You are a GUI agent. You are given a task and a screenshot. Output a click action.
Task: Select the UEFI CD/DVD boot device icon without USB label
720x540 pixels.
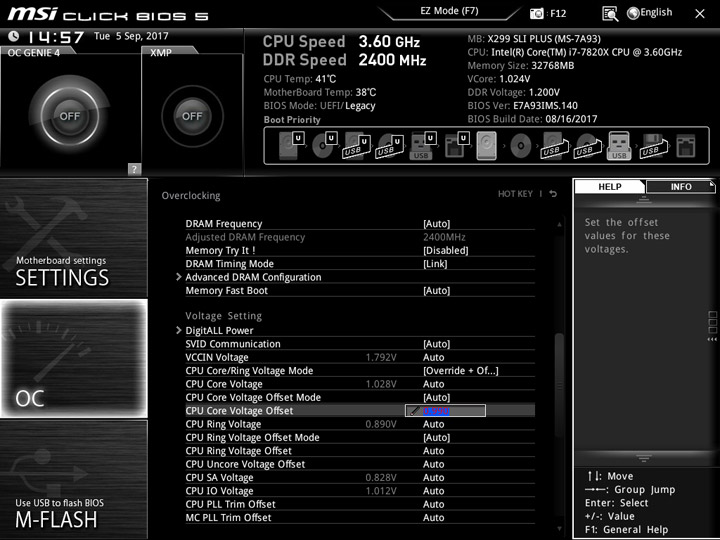324,146
